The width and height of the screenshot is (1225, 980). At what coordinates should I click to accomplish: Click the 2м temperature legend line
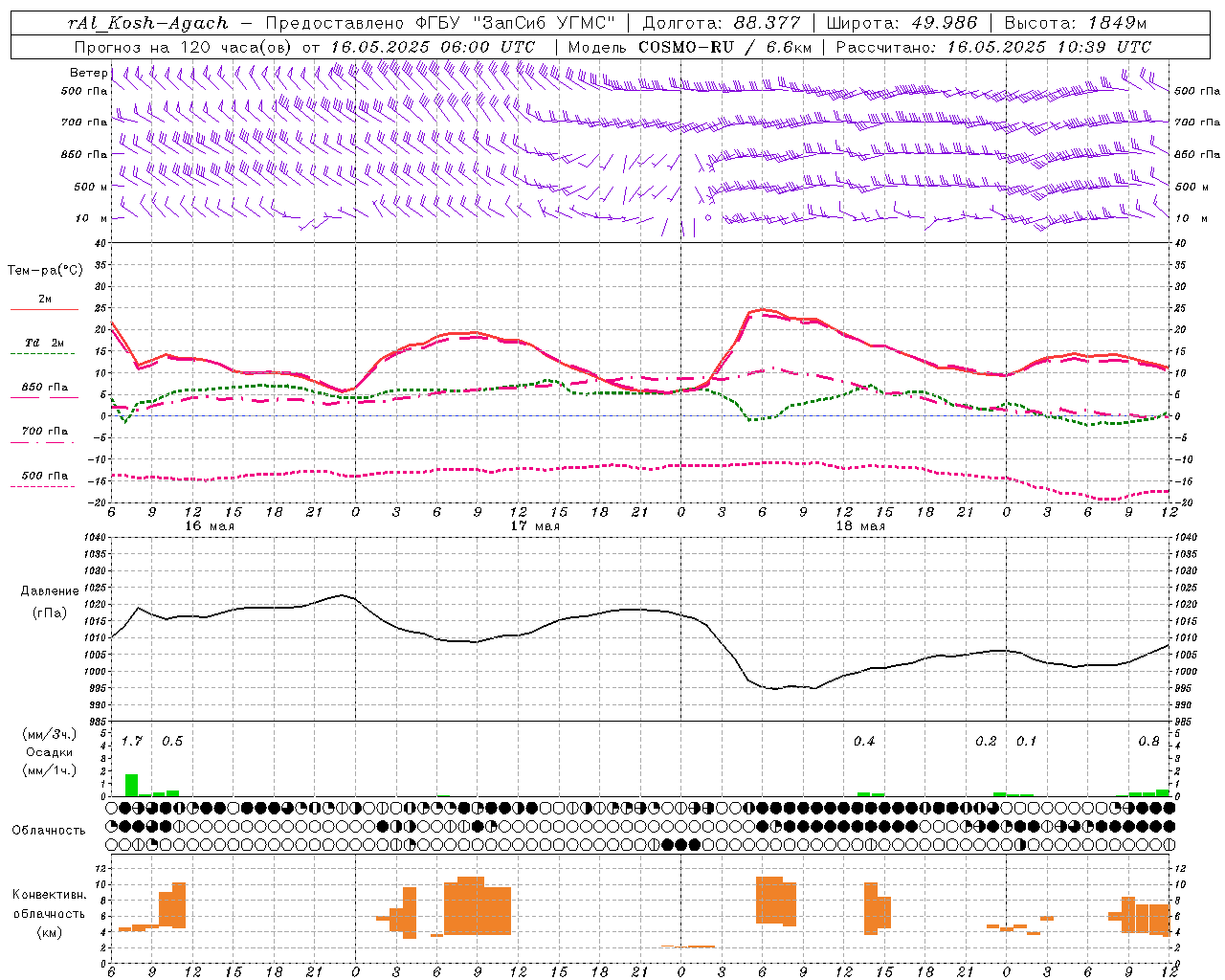pos(44,310)
